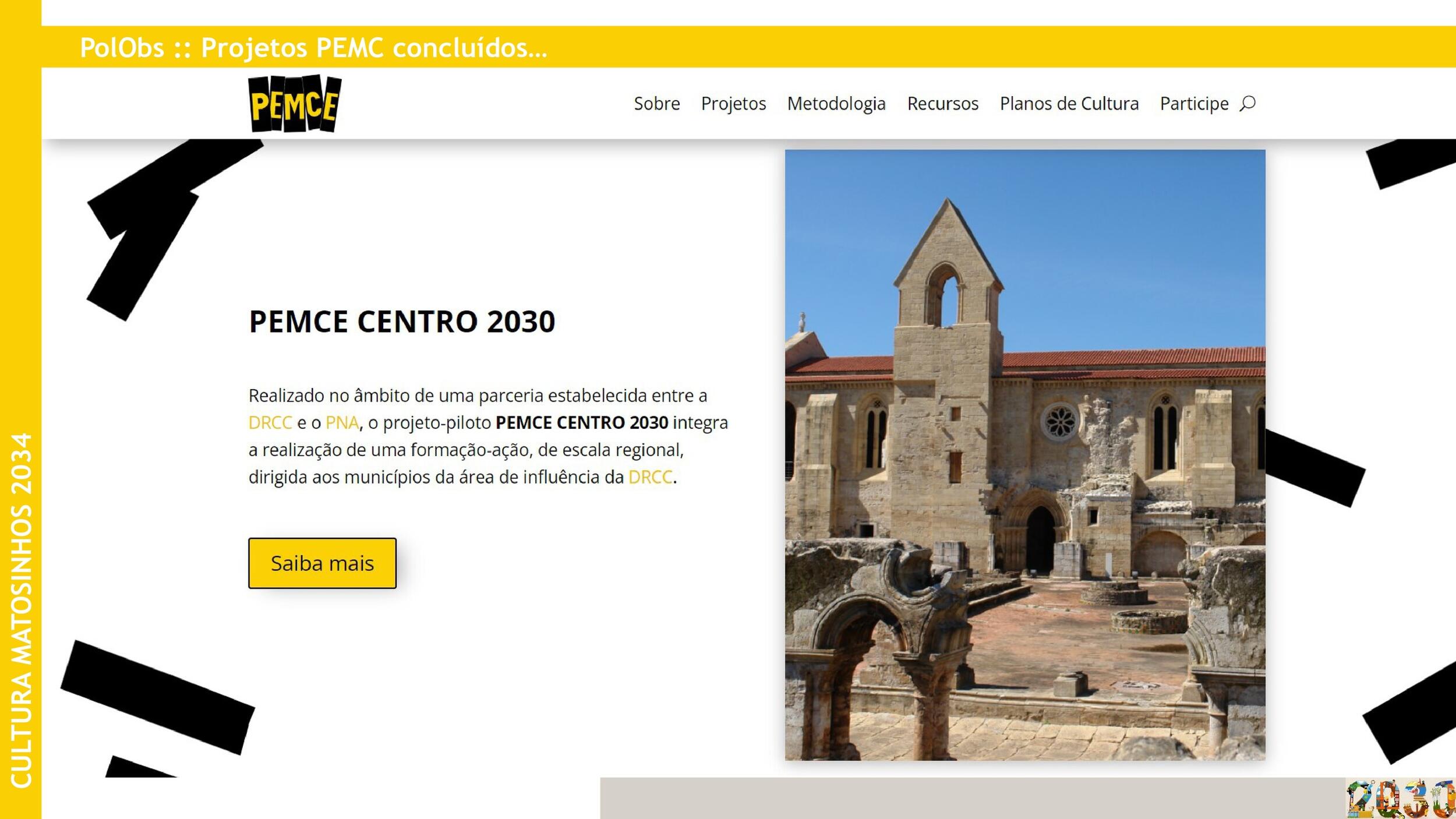Open the search magnifier icon
The image size is (1456, 819).
click(1247, 104)
